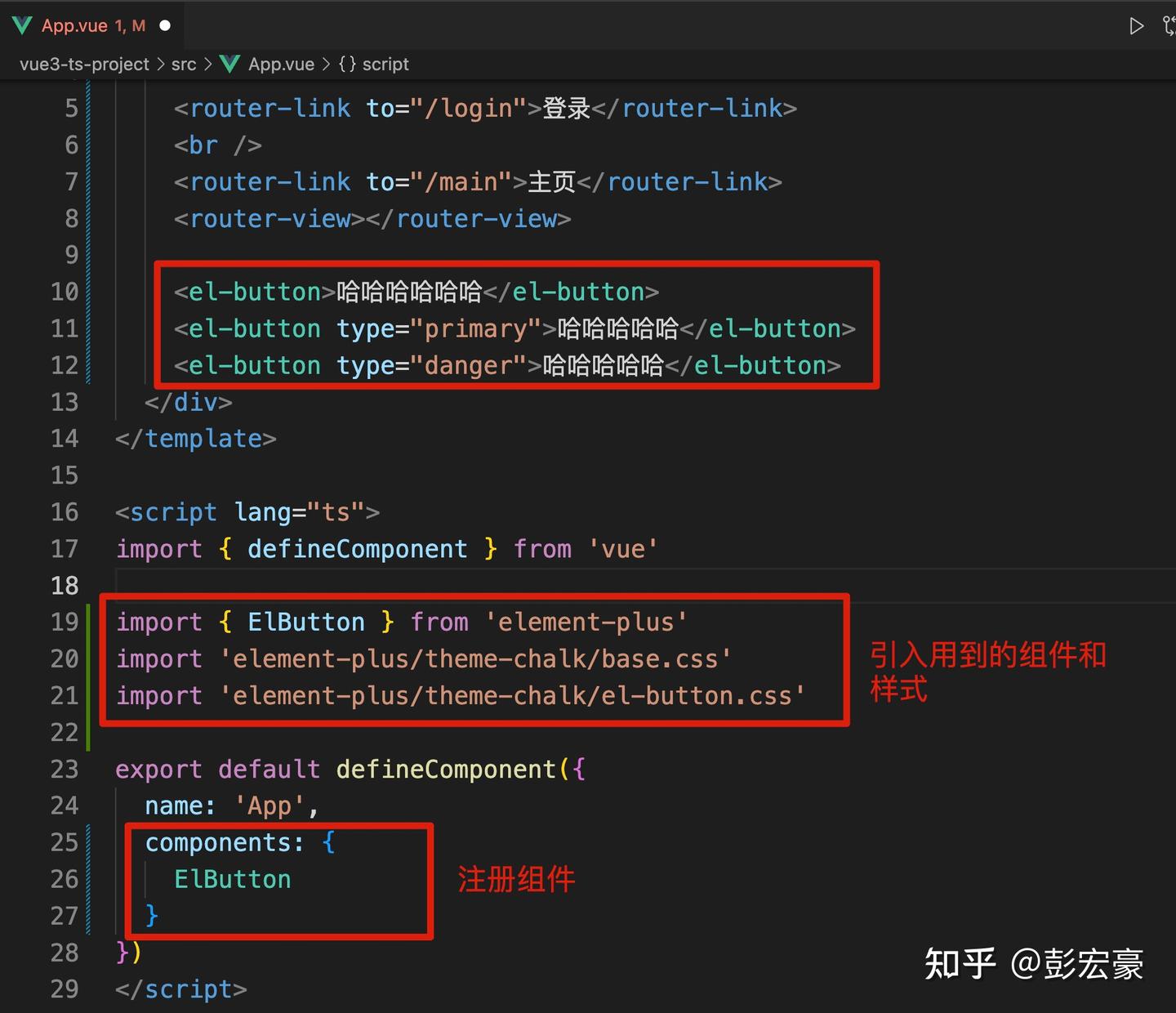Click the script breadcrumb entry
The width and height of the screenshot is (1176, 1013).
(385, 64)
